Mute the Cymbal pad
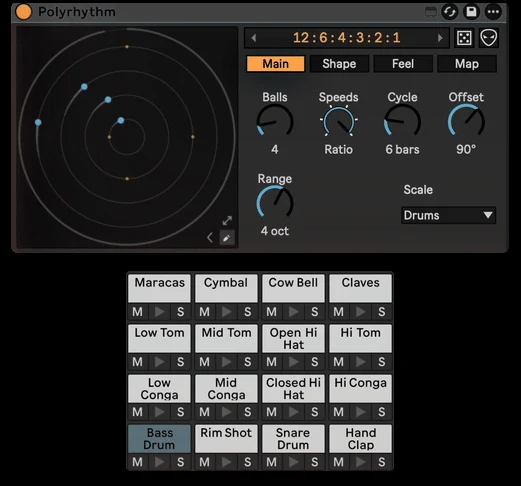The width and height of the screenshot is (521, 486). [x=205, y=312]
